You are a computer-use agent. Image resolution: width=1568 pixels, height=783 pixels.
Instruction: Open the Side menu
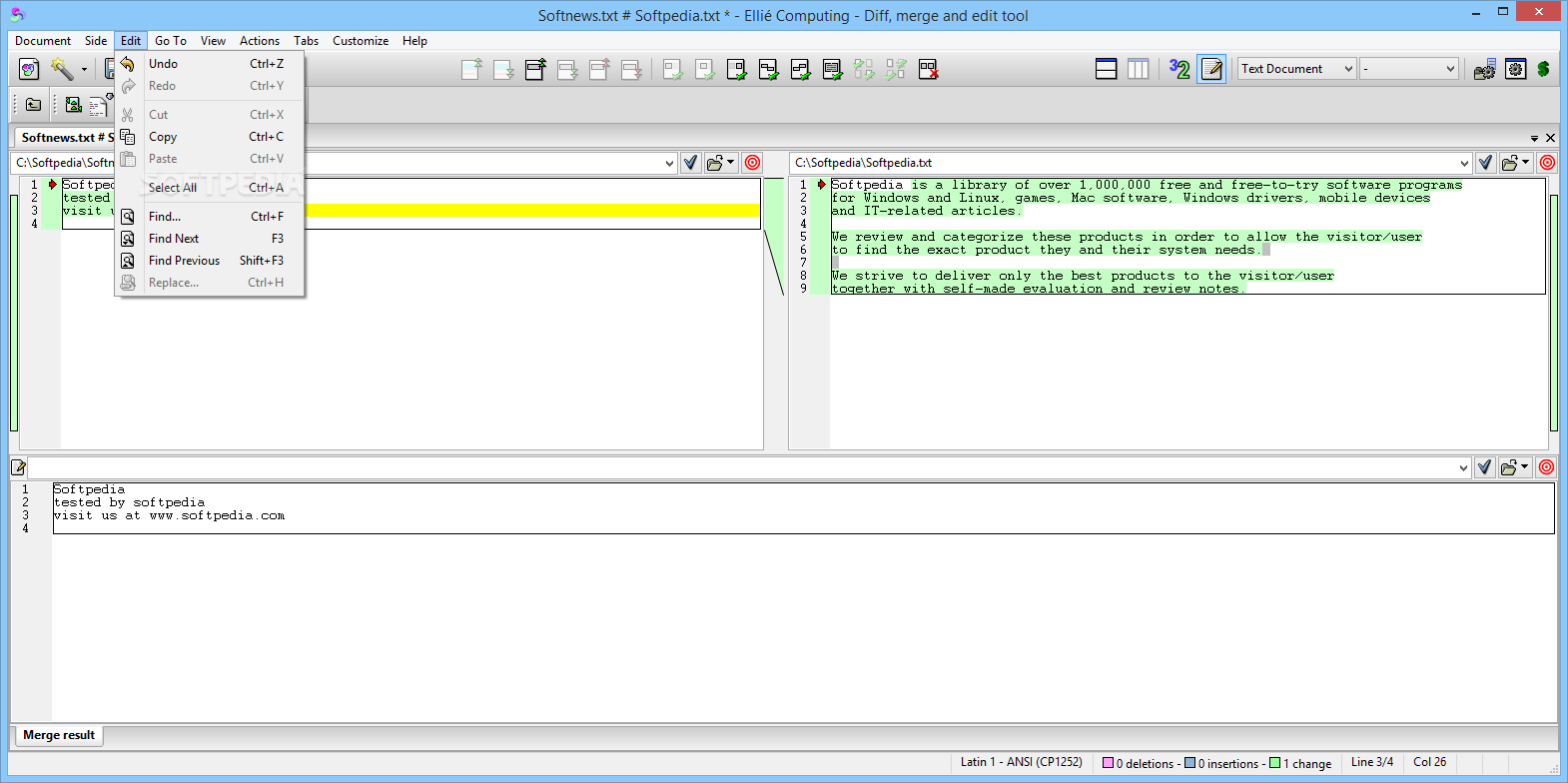[96, 41]
